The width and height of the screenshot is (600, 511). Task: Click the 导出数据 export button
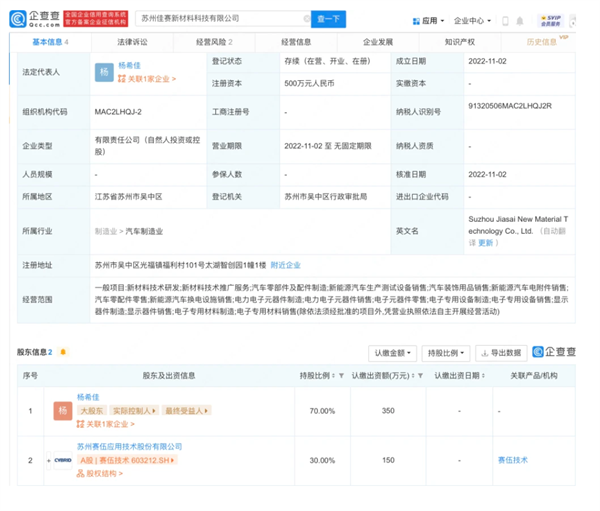(x=501, y=353)
